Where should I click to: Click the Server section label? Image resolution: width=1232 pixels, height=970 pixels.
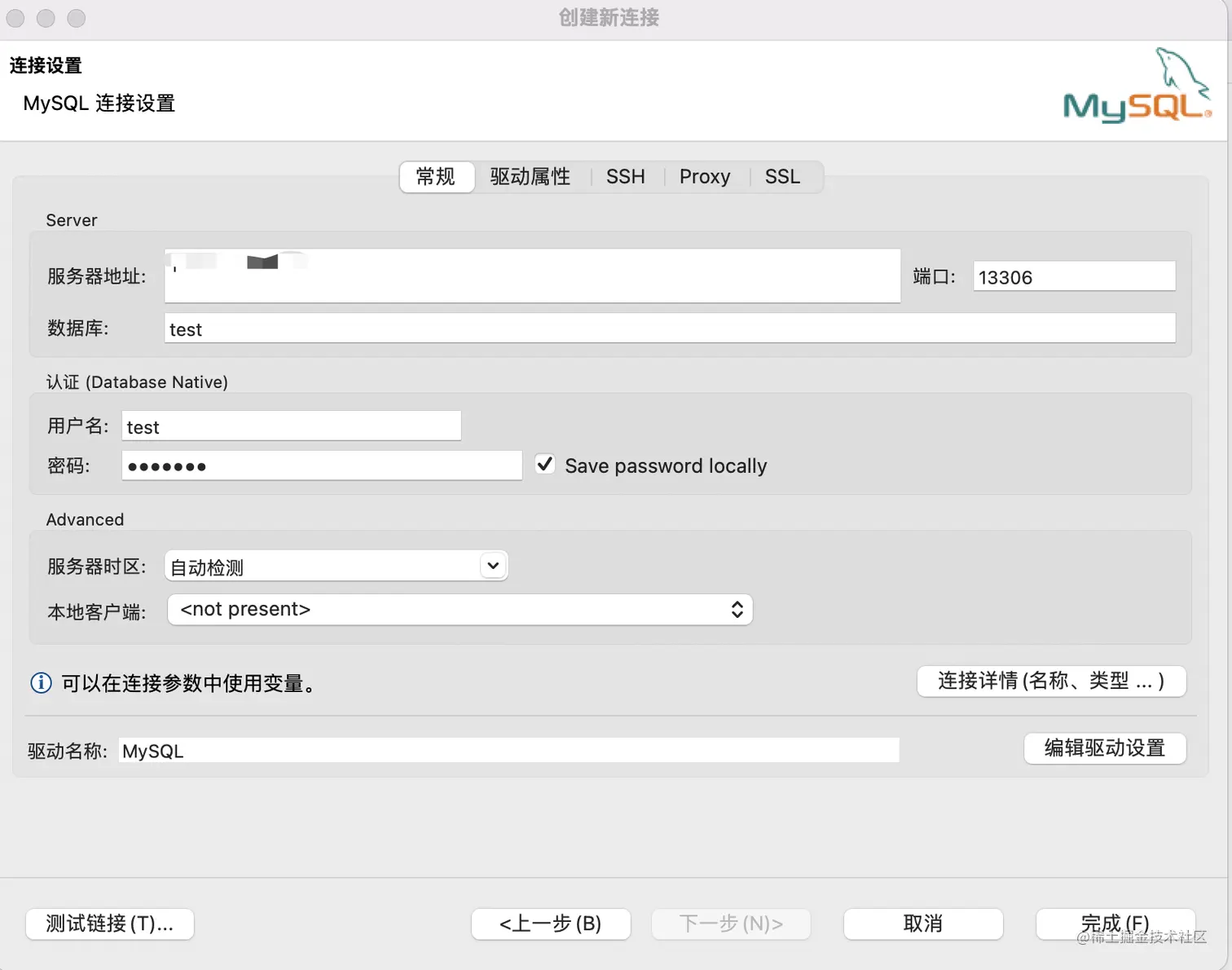[x=72, y=220]
